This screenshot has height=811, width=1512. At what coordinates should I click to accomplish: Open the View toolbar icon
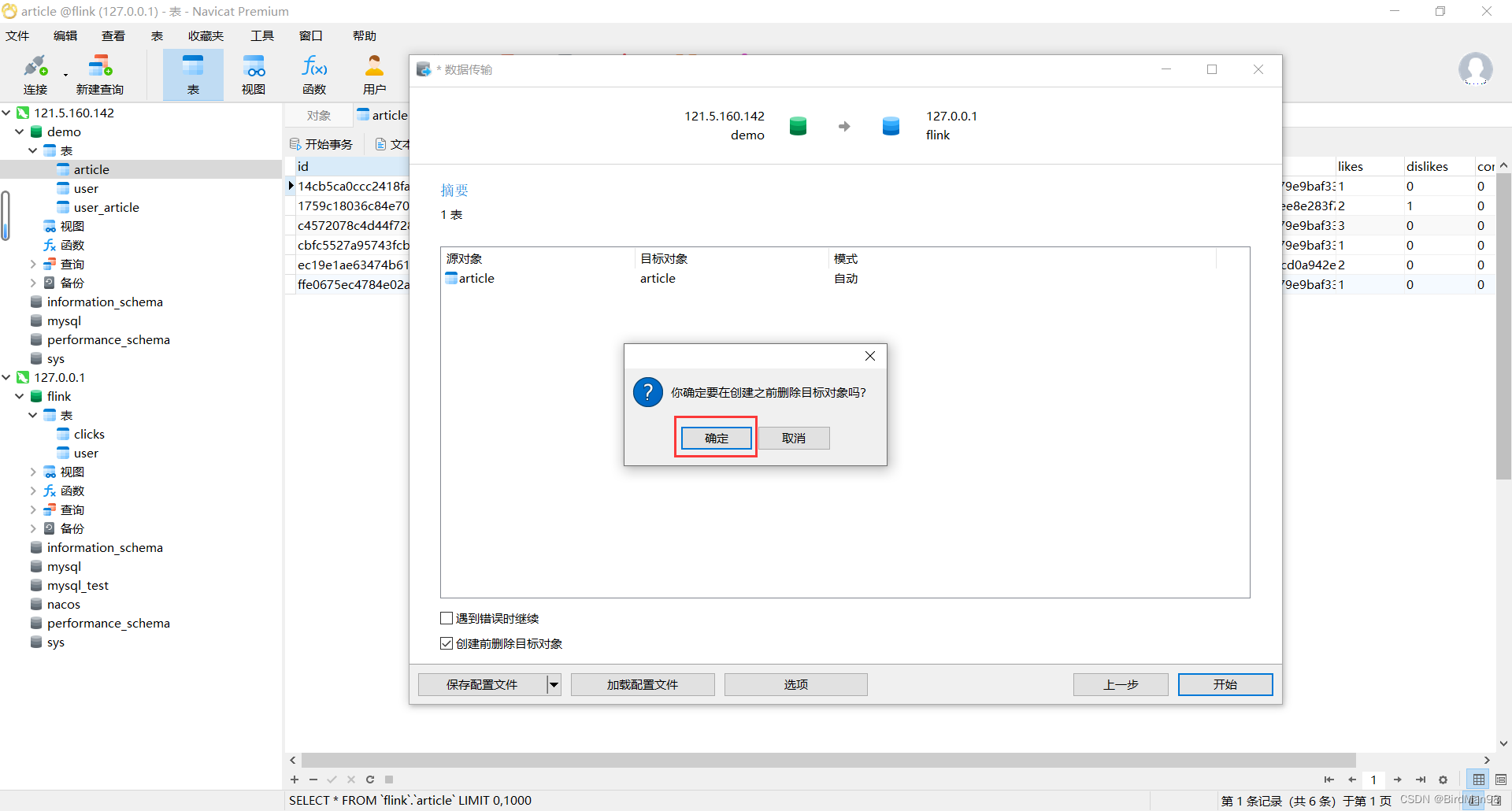point(254,75)
